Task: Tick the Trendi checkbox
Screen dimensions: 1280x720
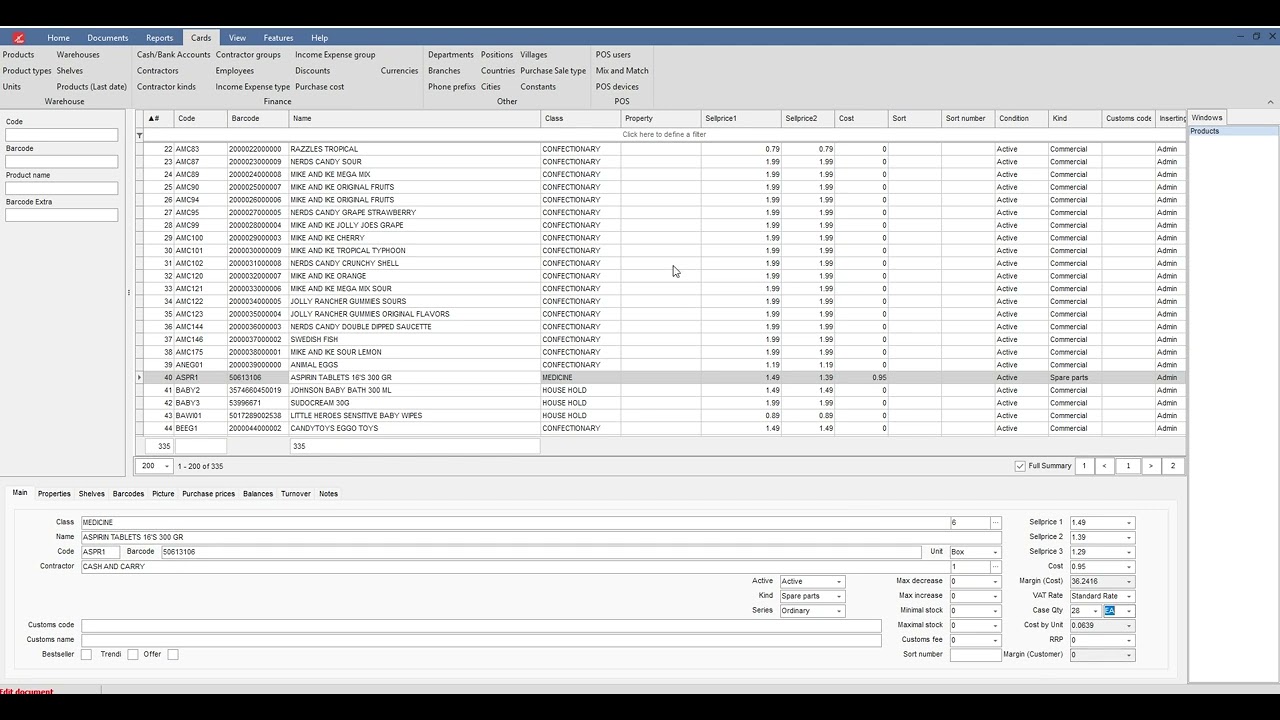Action: coord(132,654)
